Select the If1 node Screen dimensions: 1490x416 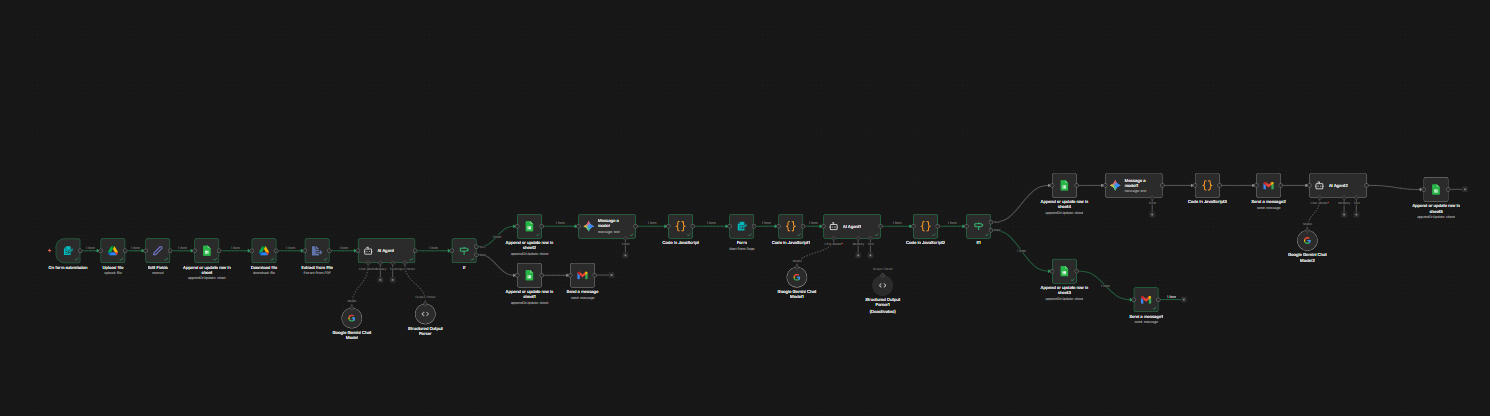(978, 226)
